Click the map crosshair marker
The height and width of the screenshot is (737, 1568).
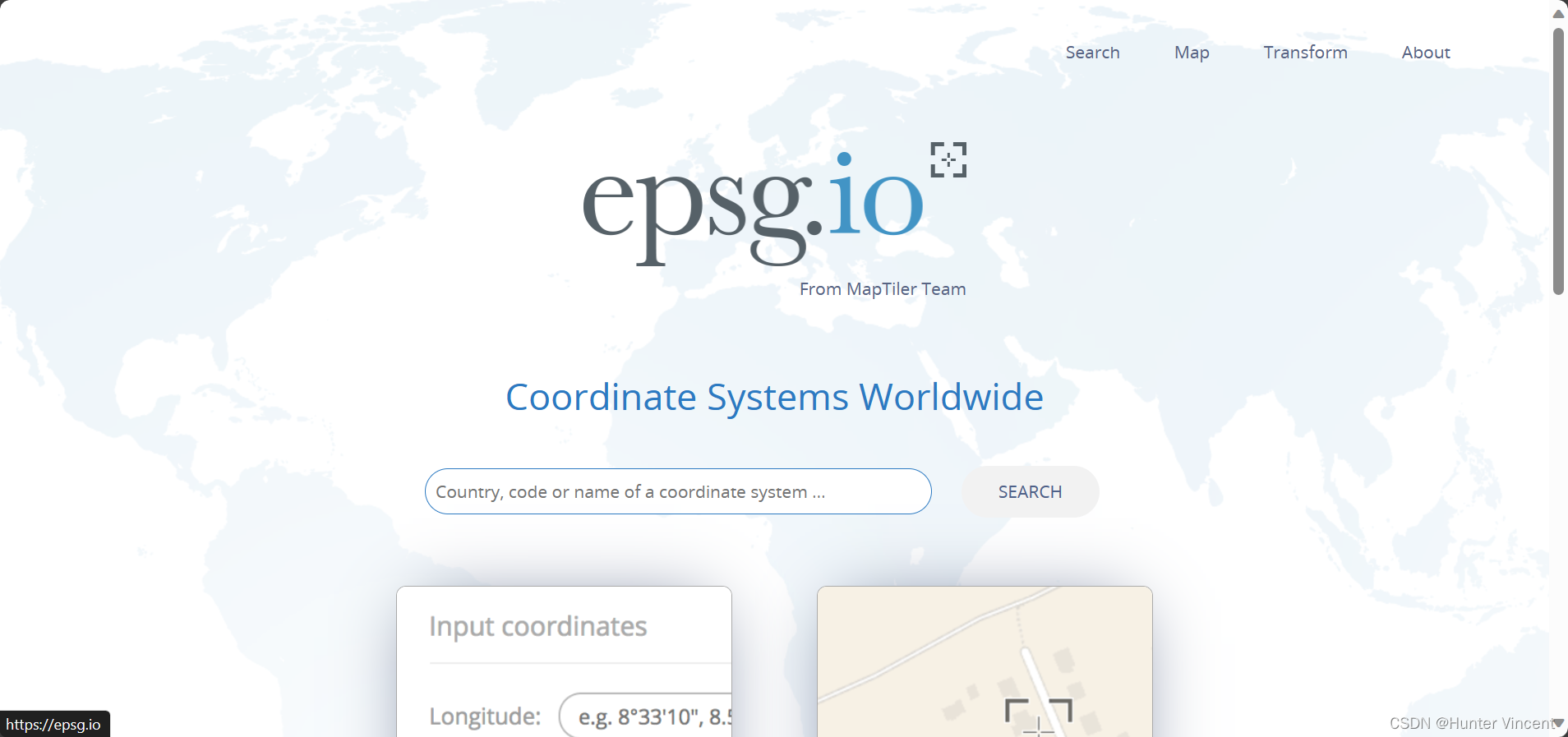click(x=1039, y=718)
